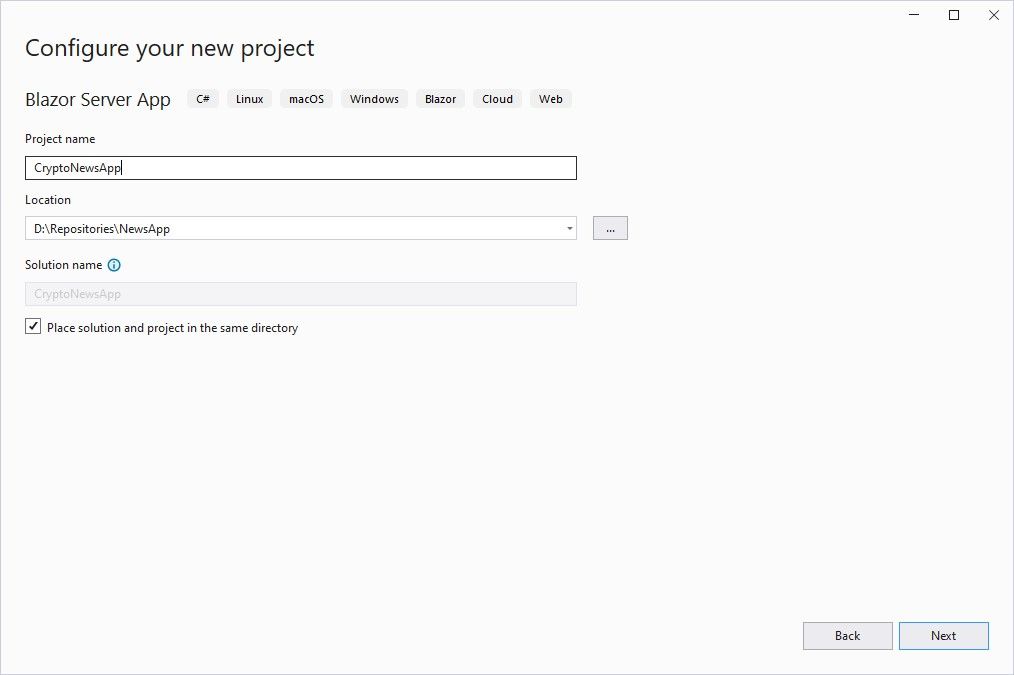Click the Linux platform tag
The width and height of the screenshot is (1014, 675).
click(x=248, y=98)
